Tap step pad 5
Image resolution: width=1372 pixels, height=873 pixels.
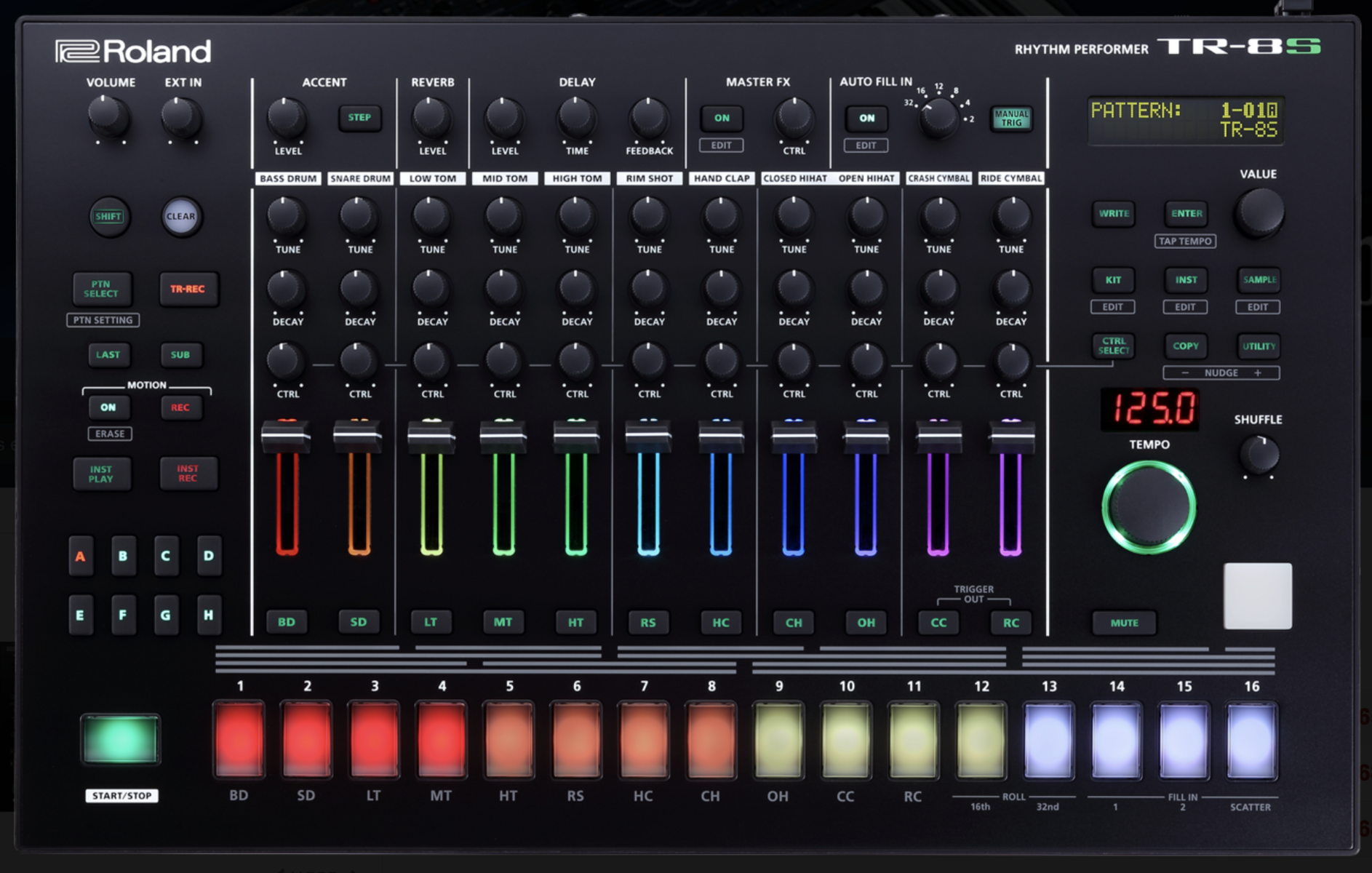[x=509, y=739]
